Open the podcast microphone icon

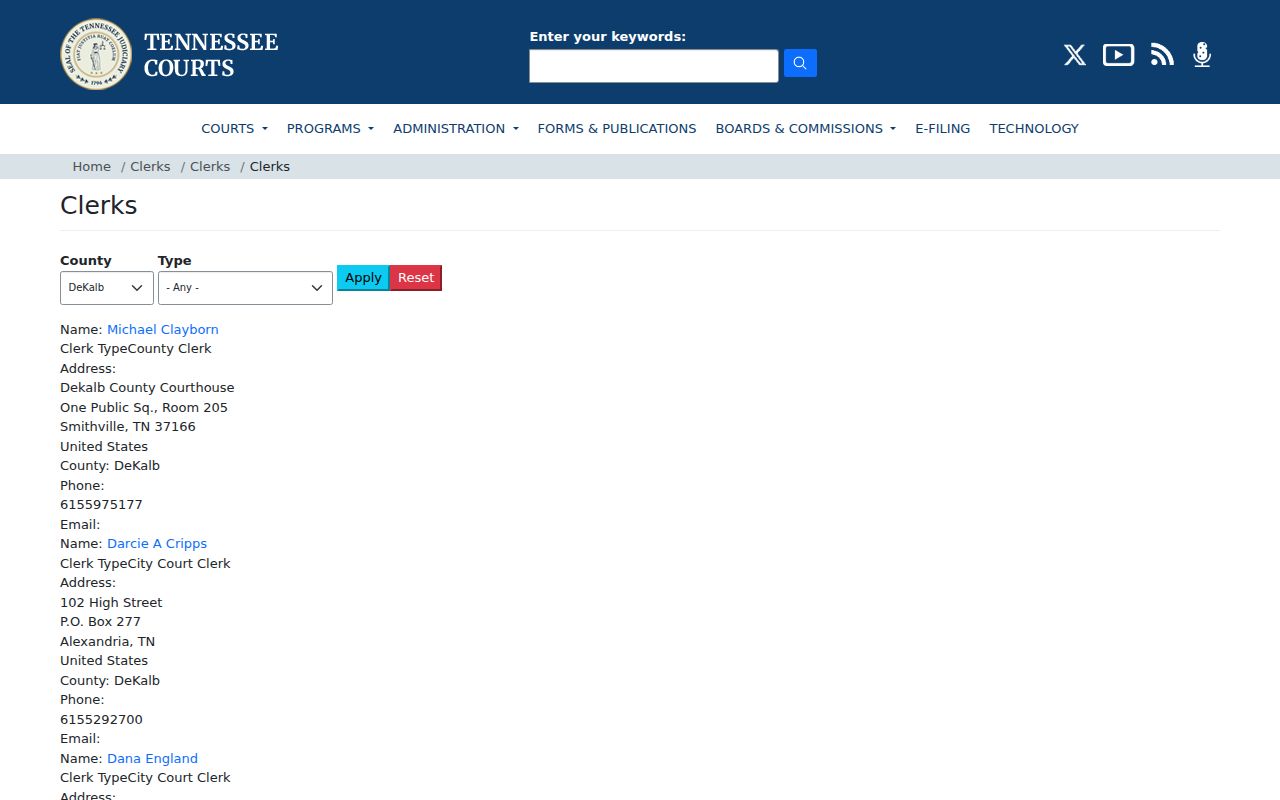1202,55
